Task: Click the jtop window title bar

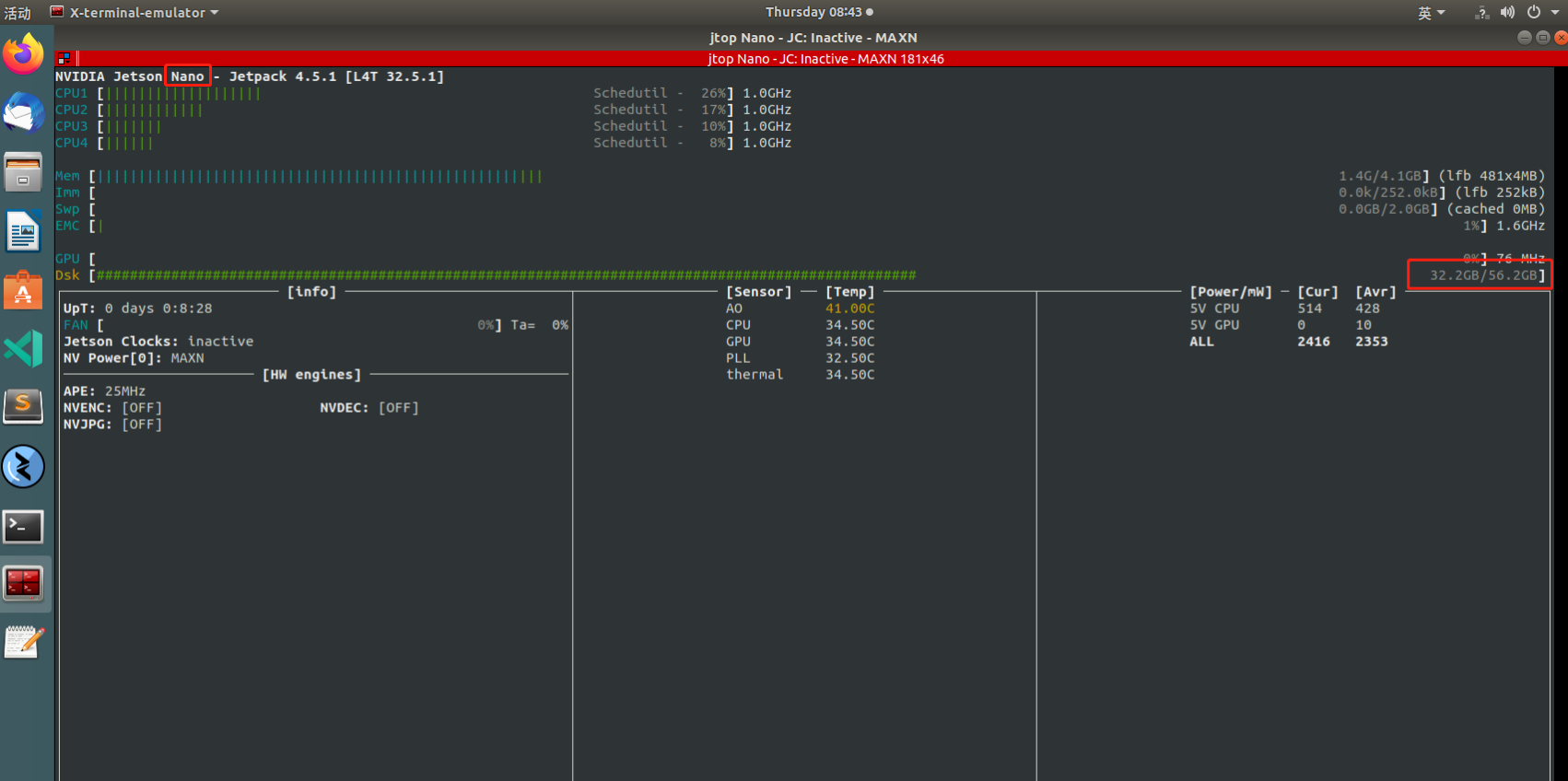Action: click(x=813, y=38)
